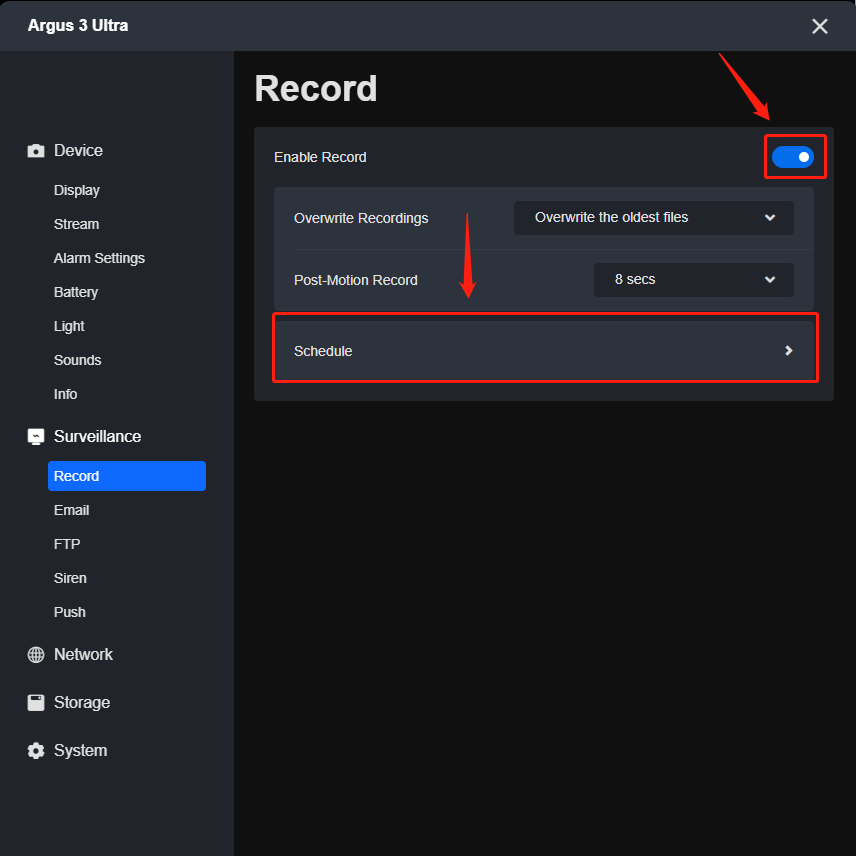Open the Post-Motion Record 8 secs dropdown
Image resolution: width=856 pixels, height=856 pixels.
(693, 280)
